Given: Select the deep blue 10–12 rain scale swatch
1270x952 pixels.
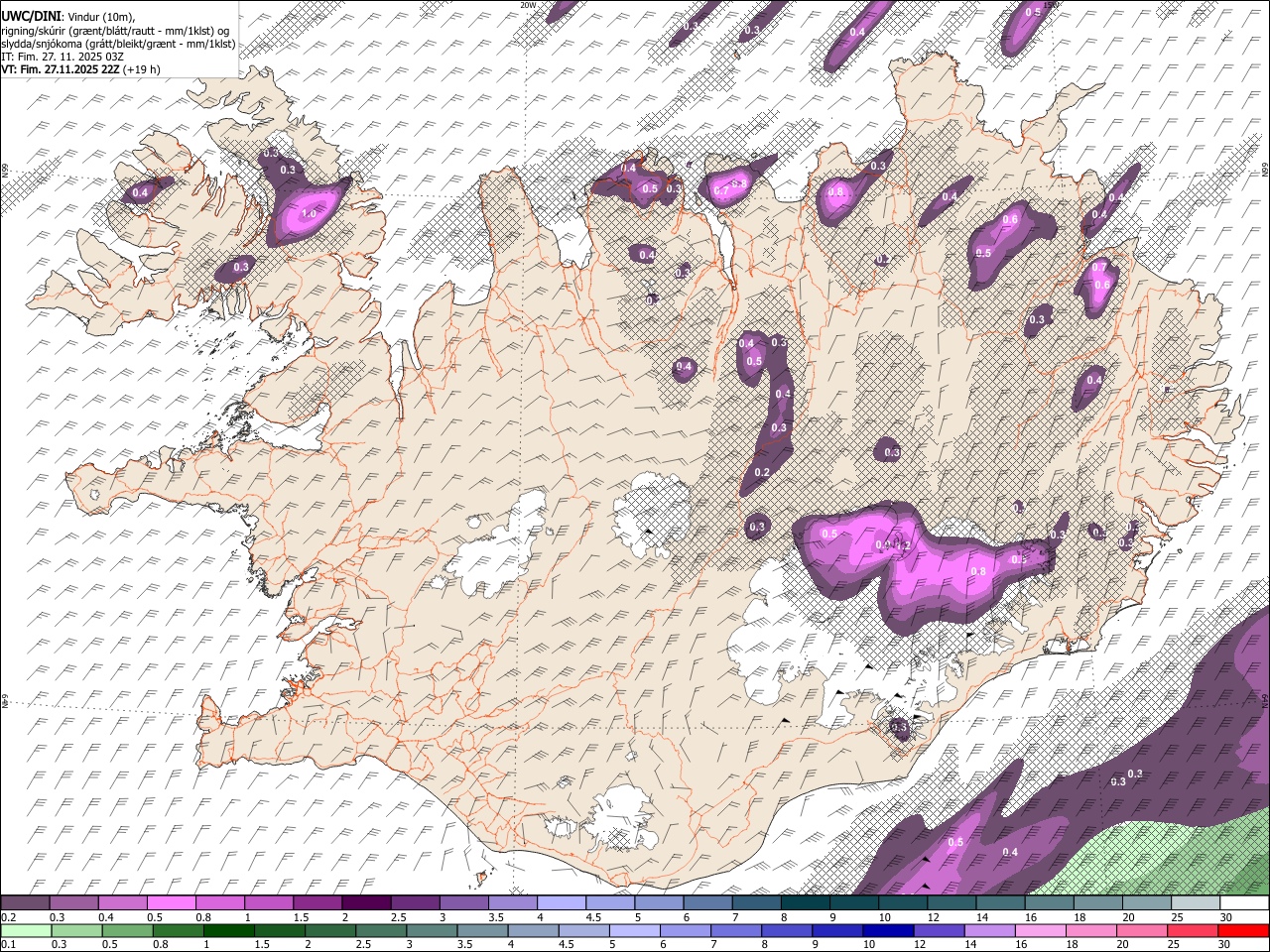Looking at the screenshot, I should 888,930.
